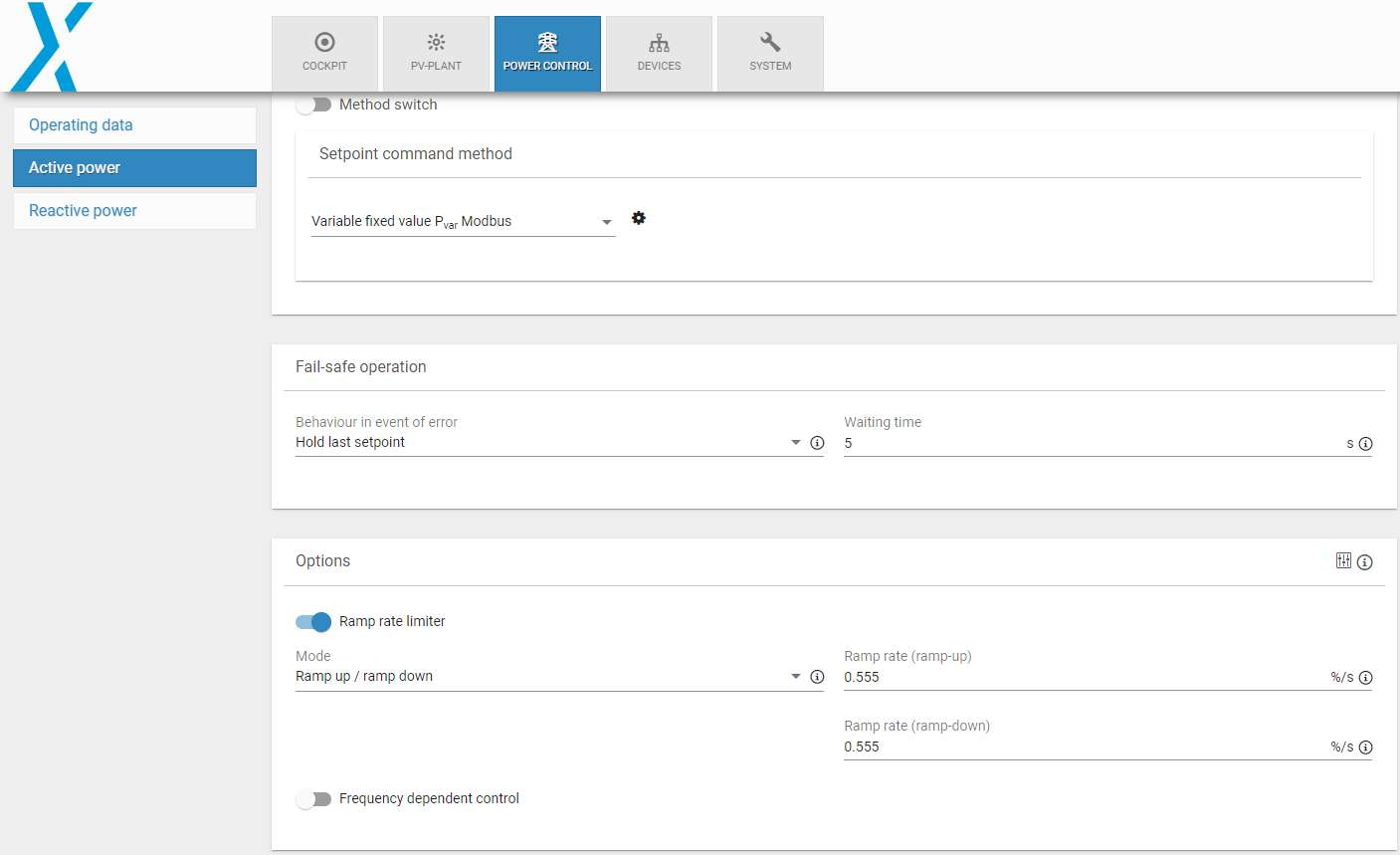This screenshot has width=1400, height=855.
Task: Click the Waiting time info icon
Action: (1365, 444)
